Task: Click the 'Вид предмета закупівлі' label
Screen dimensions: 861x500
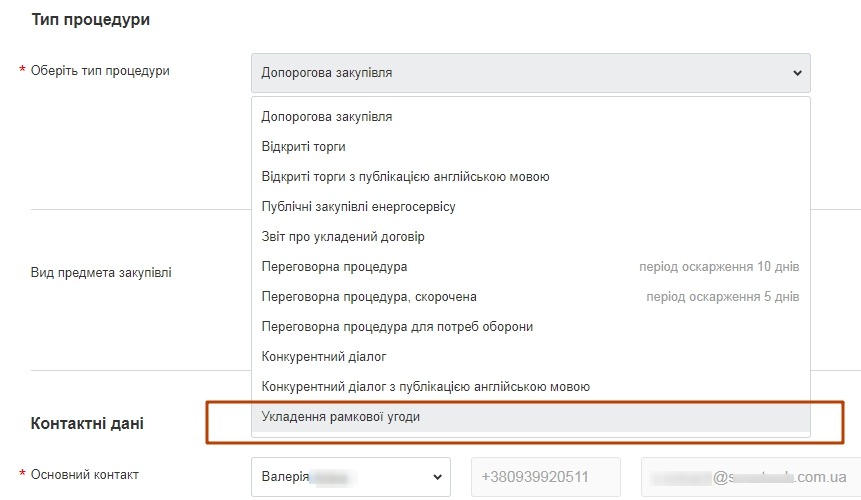Action: (101, 272)
